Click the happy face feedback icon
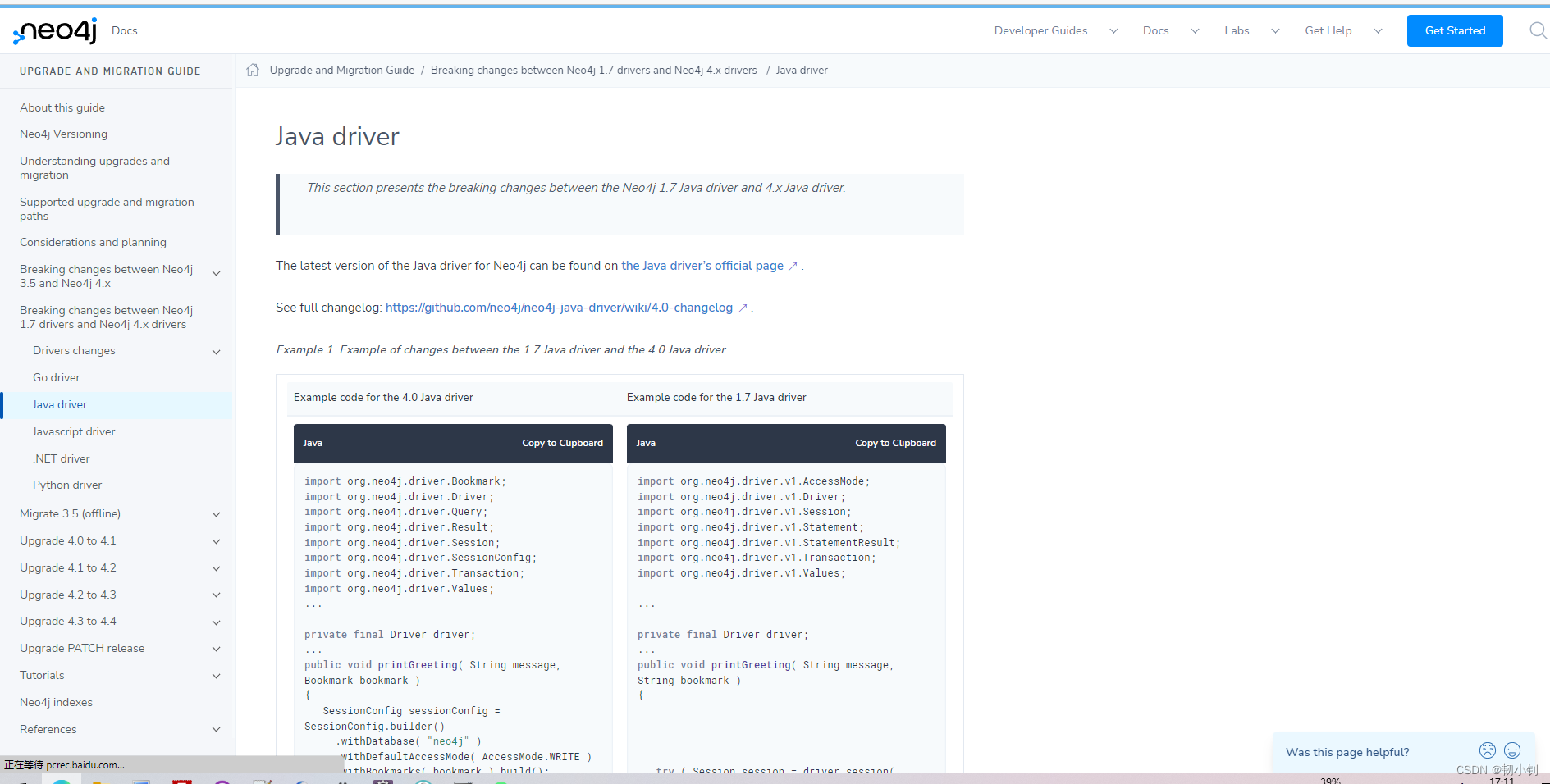1550x784 pixels. [1512, 750]
